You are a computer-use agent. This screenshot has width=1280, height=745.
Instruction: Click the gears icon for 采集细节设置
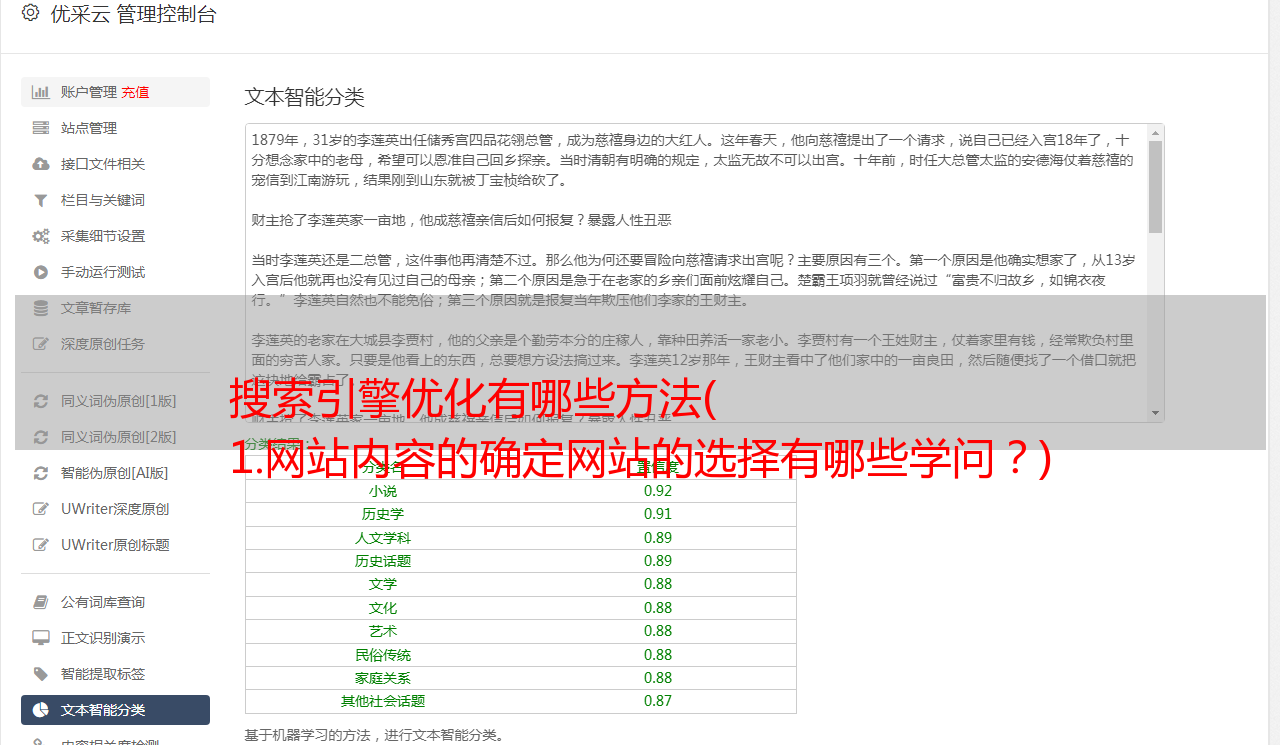point(41,236)
